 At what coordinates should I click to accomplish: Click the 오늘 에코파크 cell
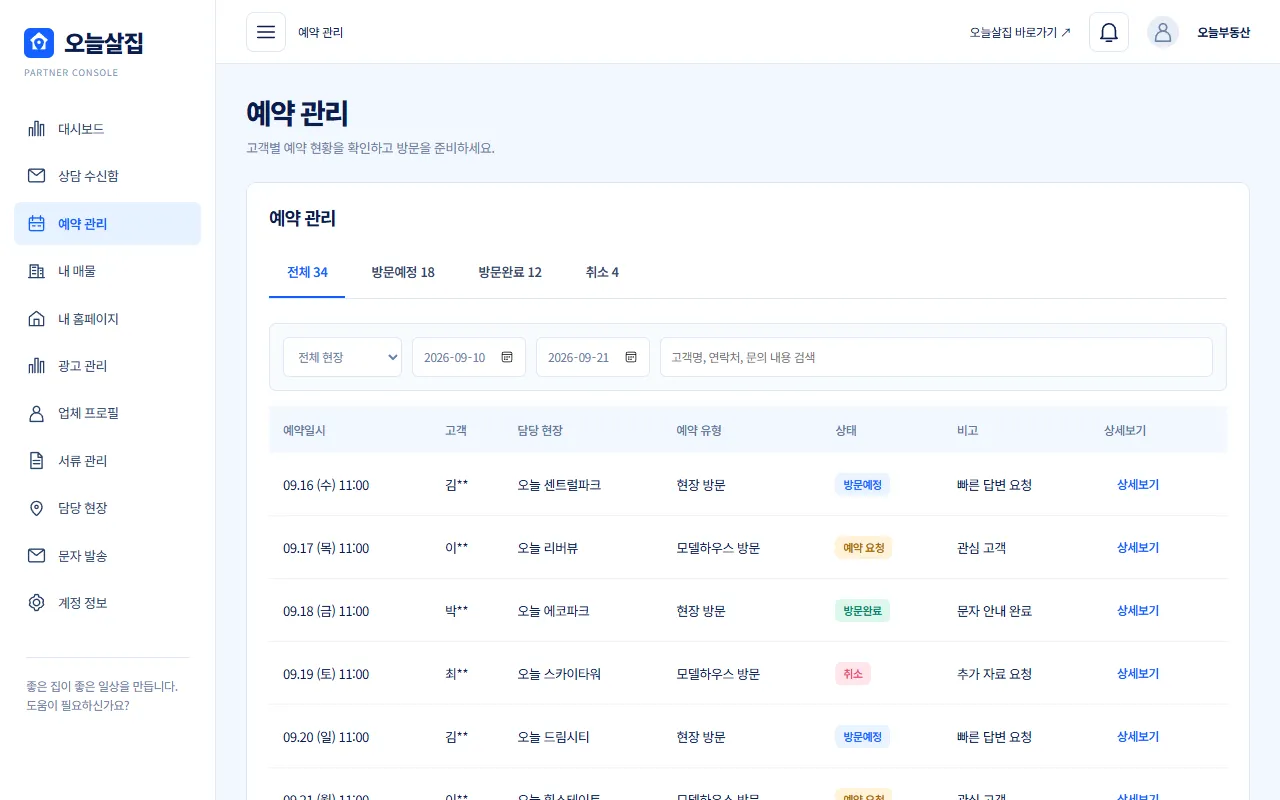point(553,611)
